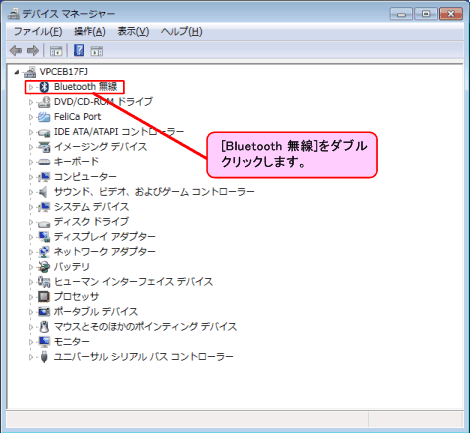
Task: Click the Back arrow toolbar icon
Action: coord(16,51)
